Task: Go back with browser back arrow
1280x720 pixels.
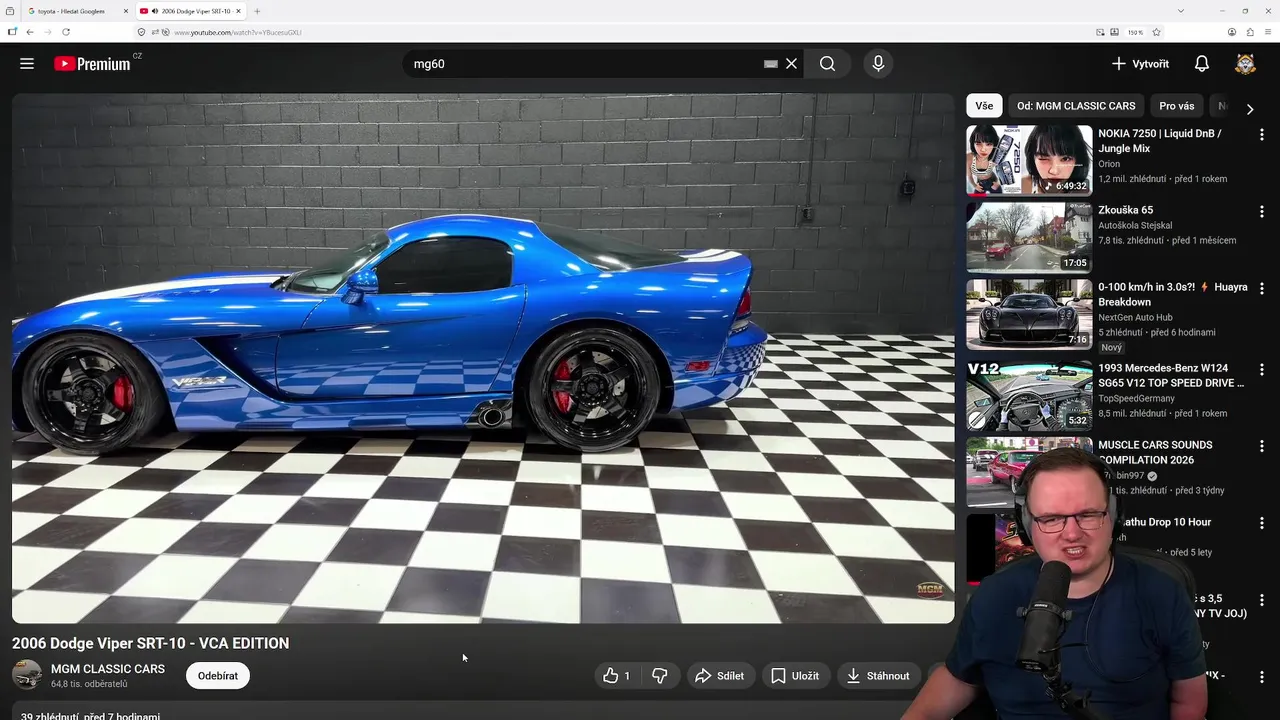Action: [29, 32]
